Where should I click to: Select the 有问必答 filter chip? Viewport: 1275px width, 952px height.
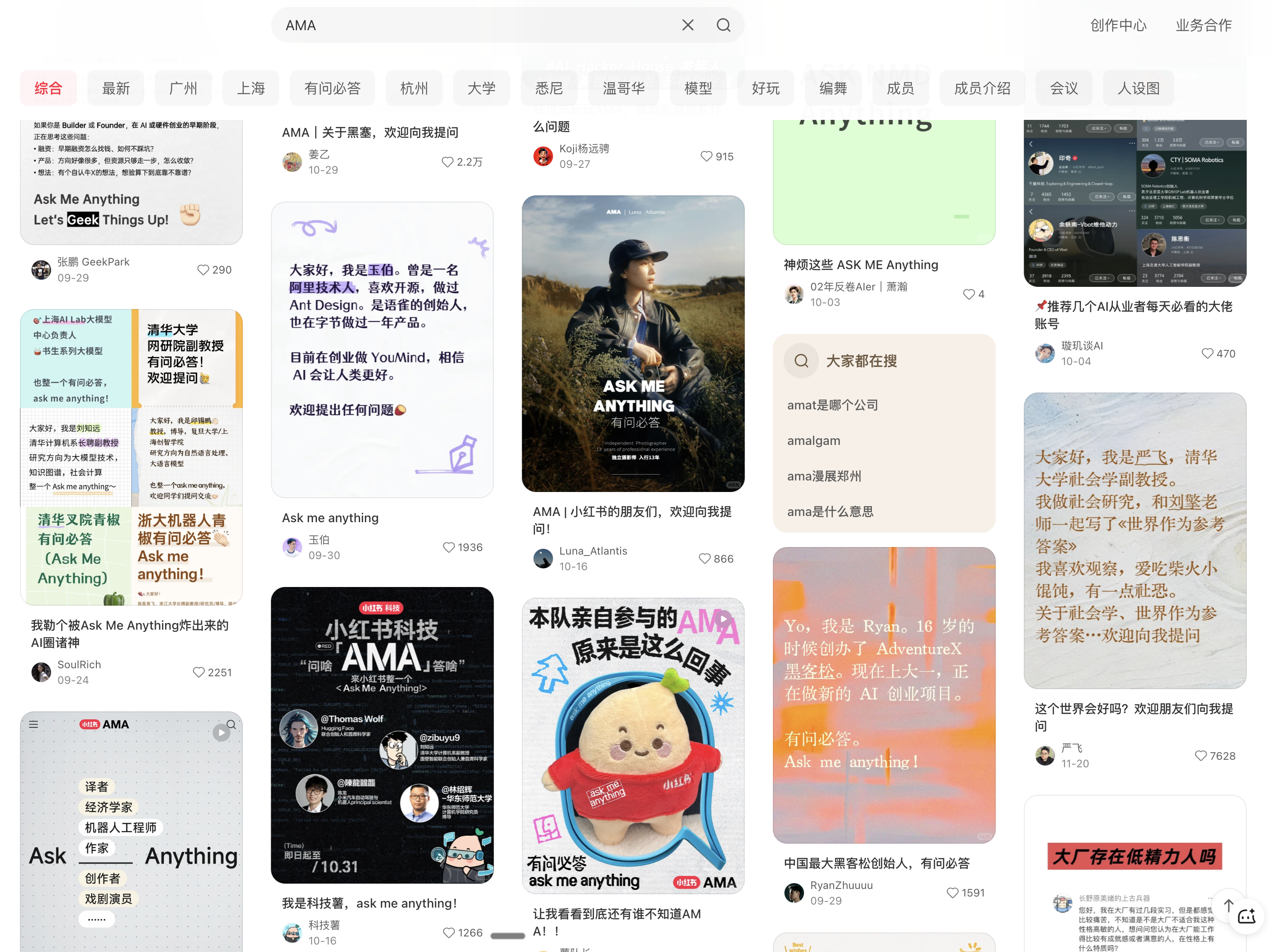click(x=332, y=88)
